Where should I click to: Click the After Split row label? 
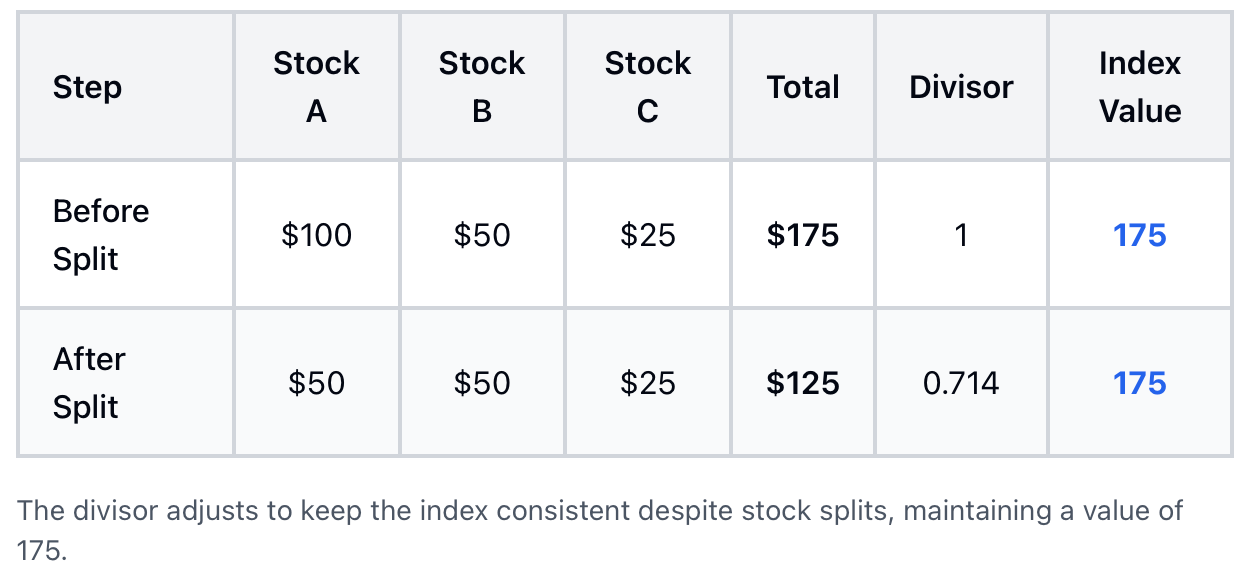pyautogui.click(x=89, y=383)
